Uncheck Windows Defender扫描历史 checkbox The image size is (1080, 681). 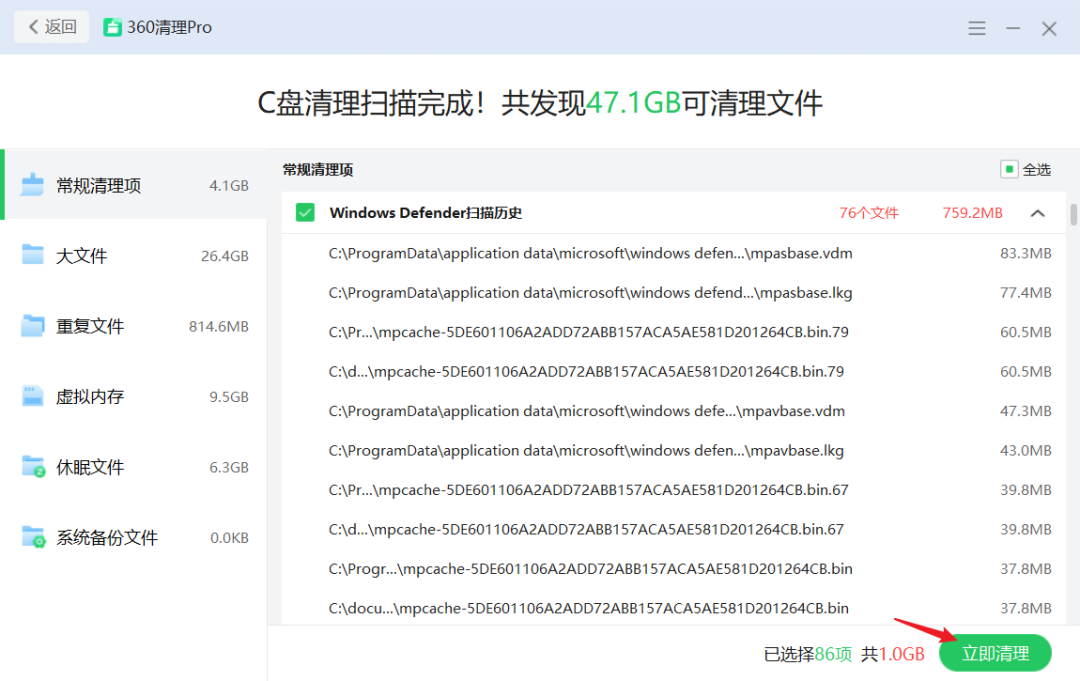pos(305,213)
